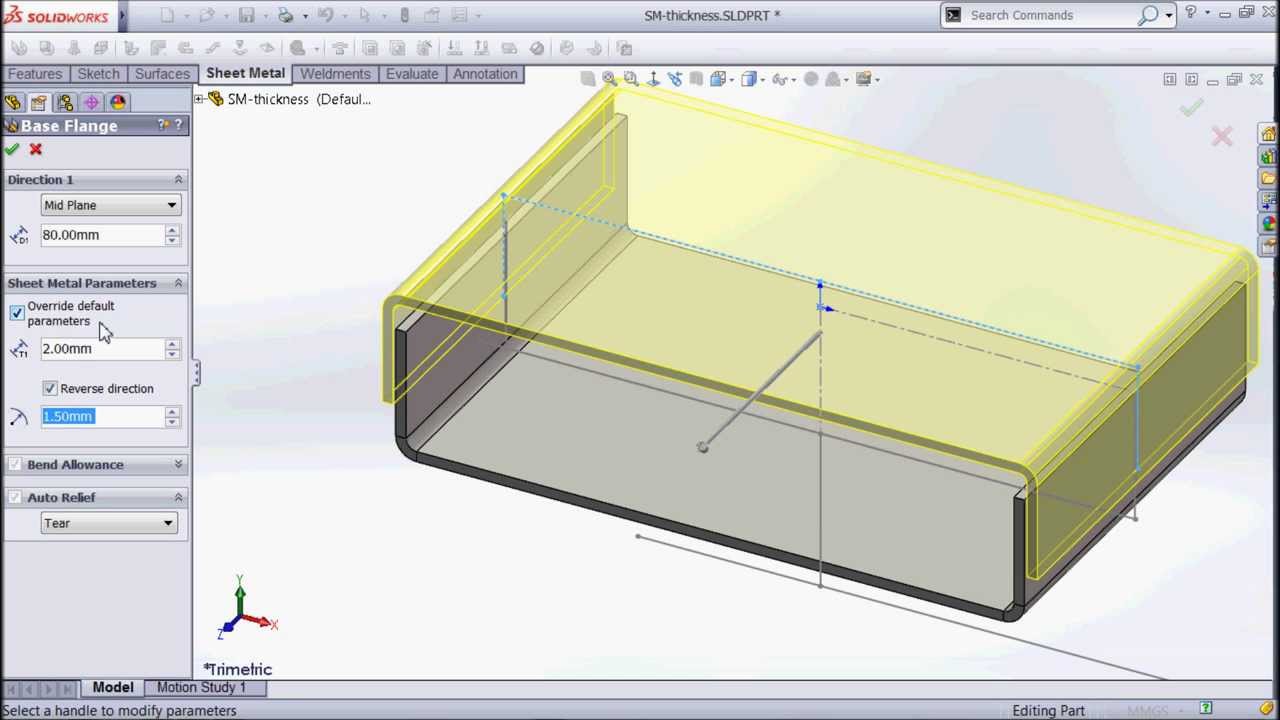The height and width of the screenshot is (720, 1280).
Task: Collapse the Sheet Metal Parameters section
Action: pos(179,283)
